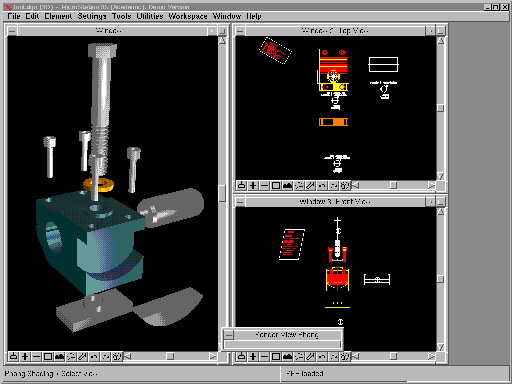Open the Workspace menu
This screenshot has width=512, height=384.
pyautogui.click(x=188, y=16)
